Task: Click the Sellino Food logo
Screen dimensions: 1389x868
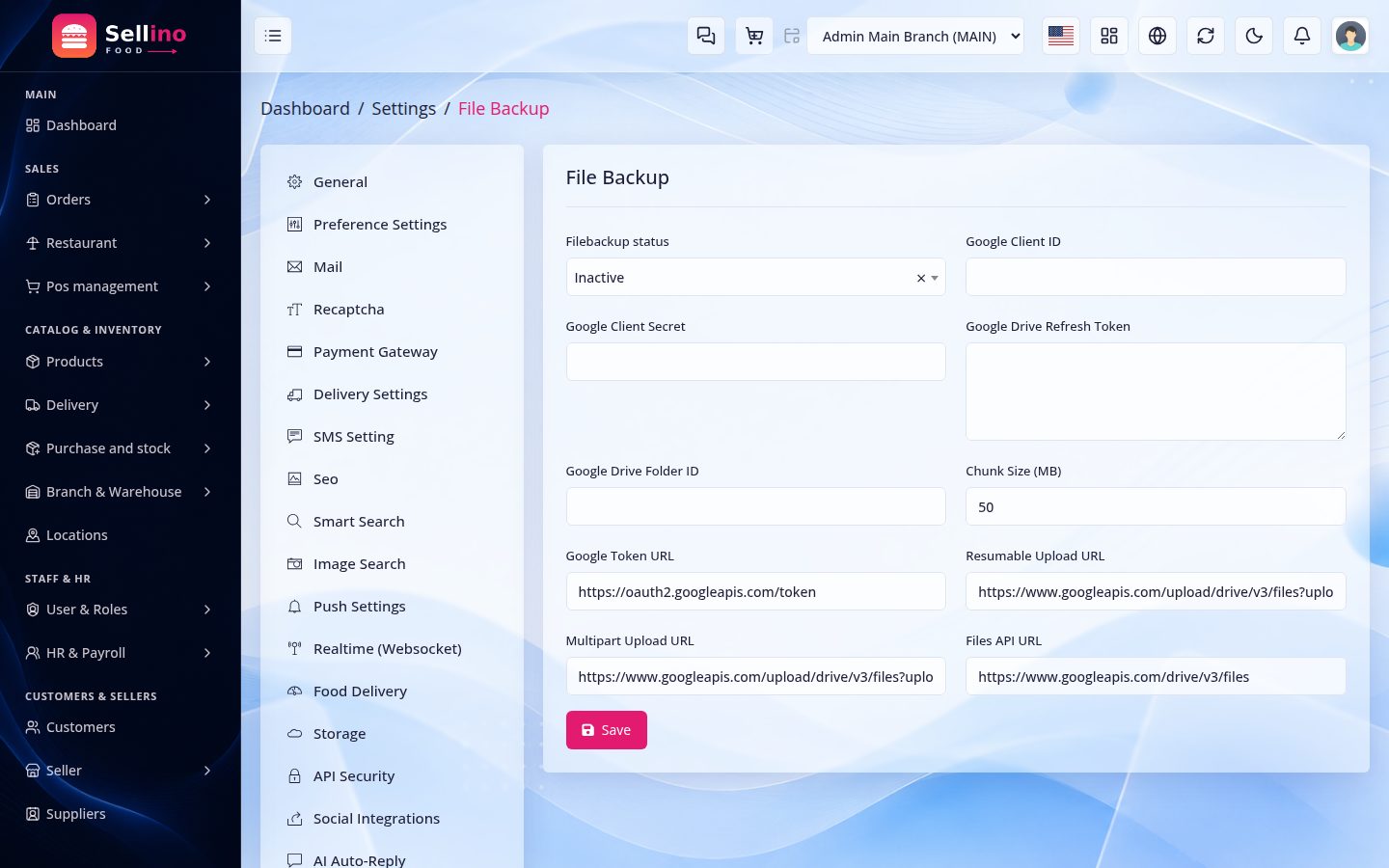Action: coord(120,36)
